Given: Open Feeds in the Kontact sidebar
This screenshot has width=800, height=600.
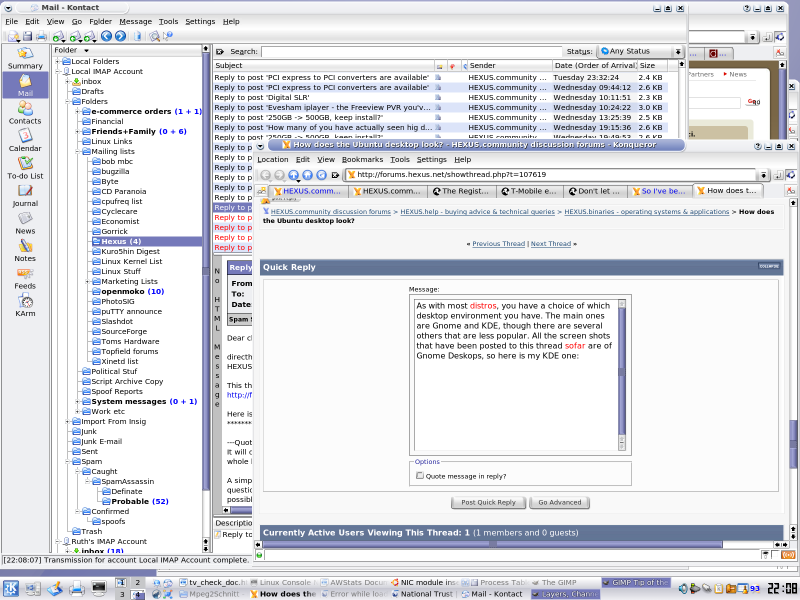Looking at the screenshot, I should click(25, 276).
